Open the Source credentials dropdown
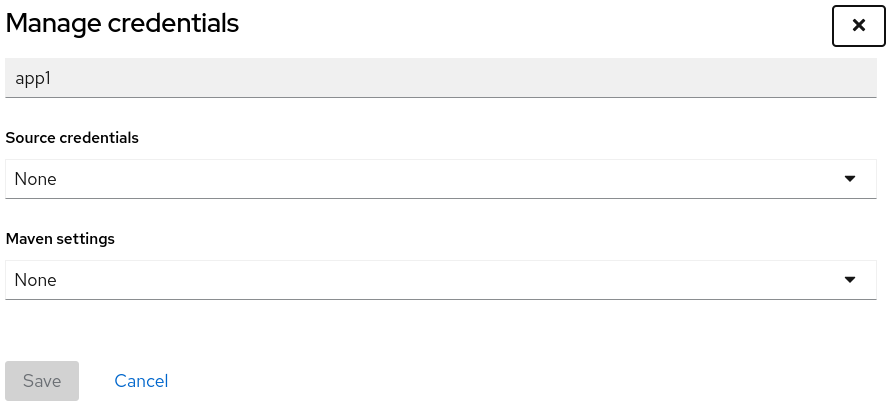 440,179
